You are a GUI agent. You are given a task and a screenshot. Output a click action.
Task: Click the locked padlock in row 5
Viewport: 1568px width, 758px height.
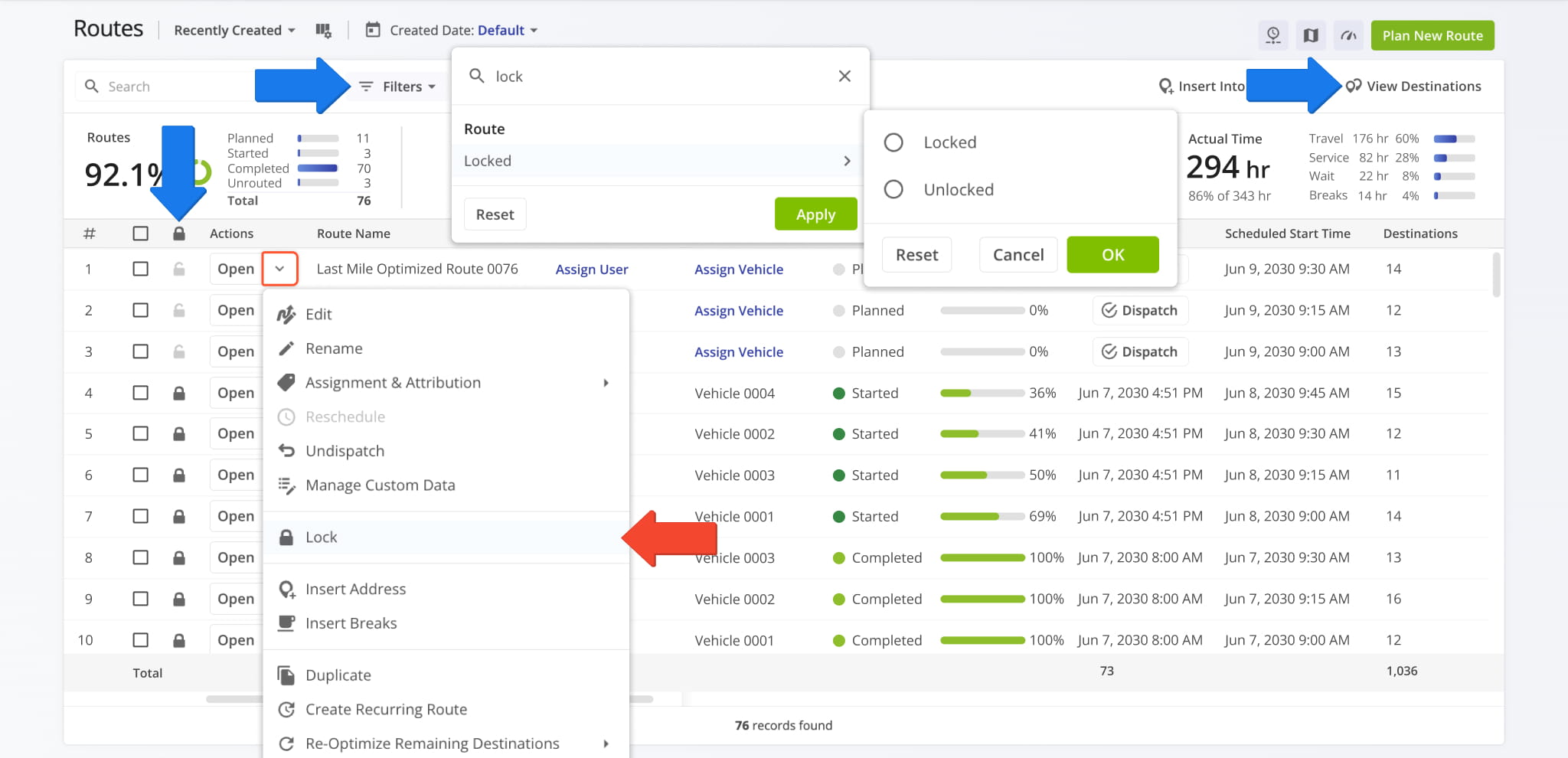(x=179, y=433)
